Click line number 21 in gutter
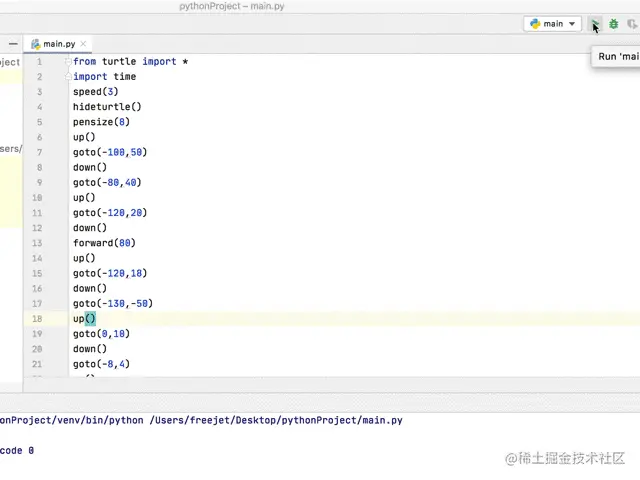 pyautogui.click(x=37, y=364)
